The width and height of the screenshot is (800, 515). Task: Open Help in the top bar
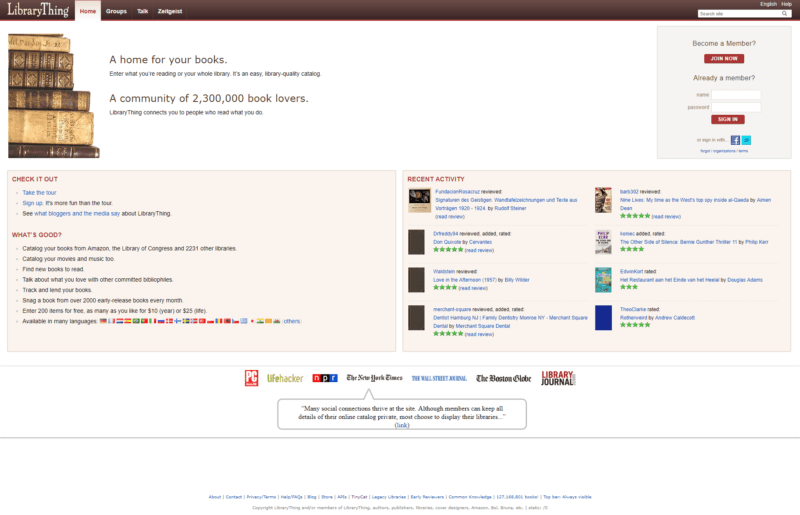(x=786, y=4)
